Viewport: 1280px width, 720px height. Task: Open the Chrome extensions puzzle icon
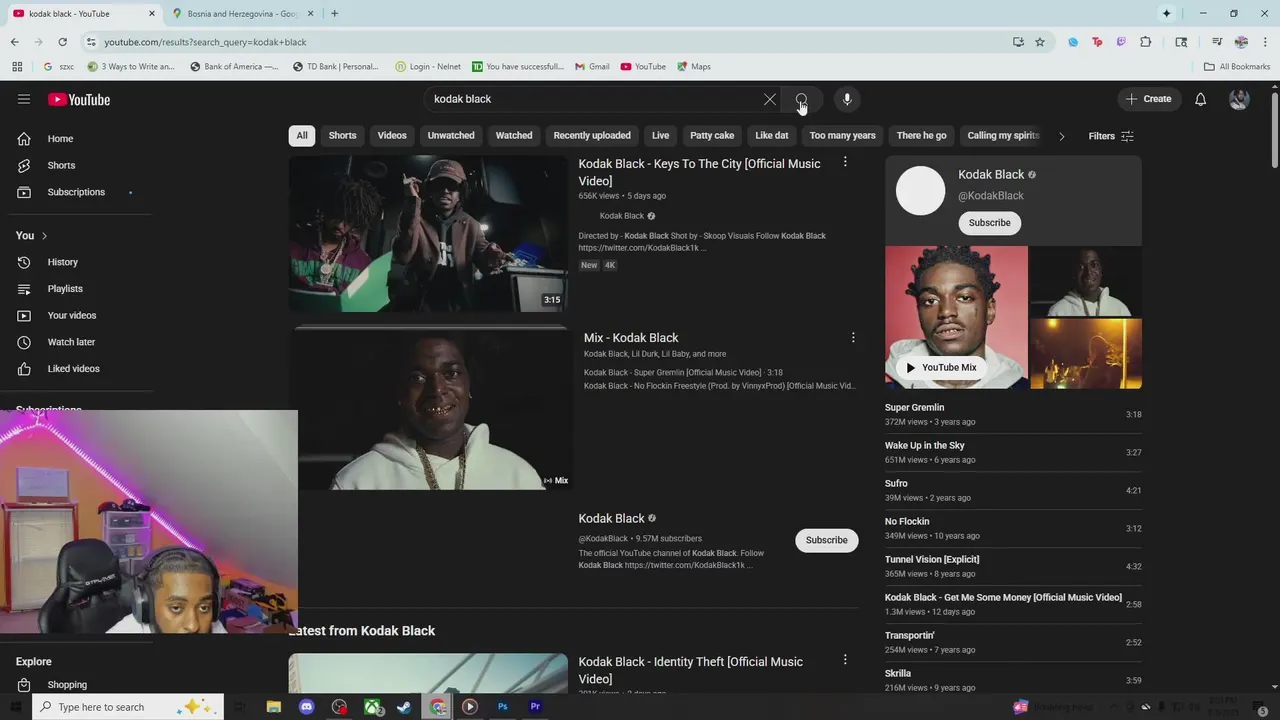point(1146,42)
